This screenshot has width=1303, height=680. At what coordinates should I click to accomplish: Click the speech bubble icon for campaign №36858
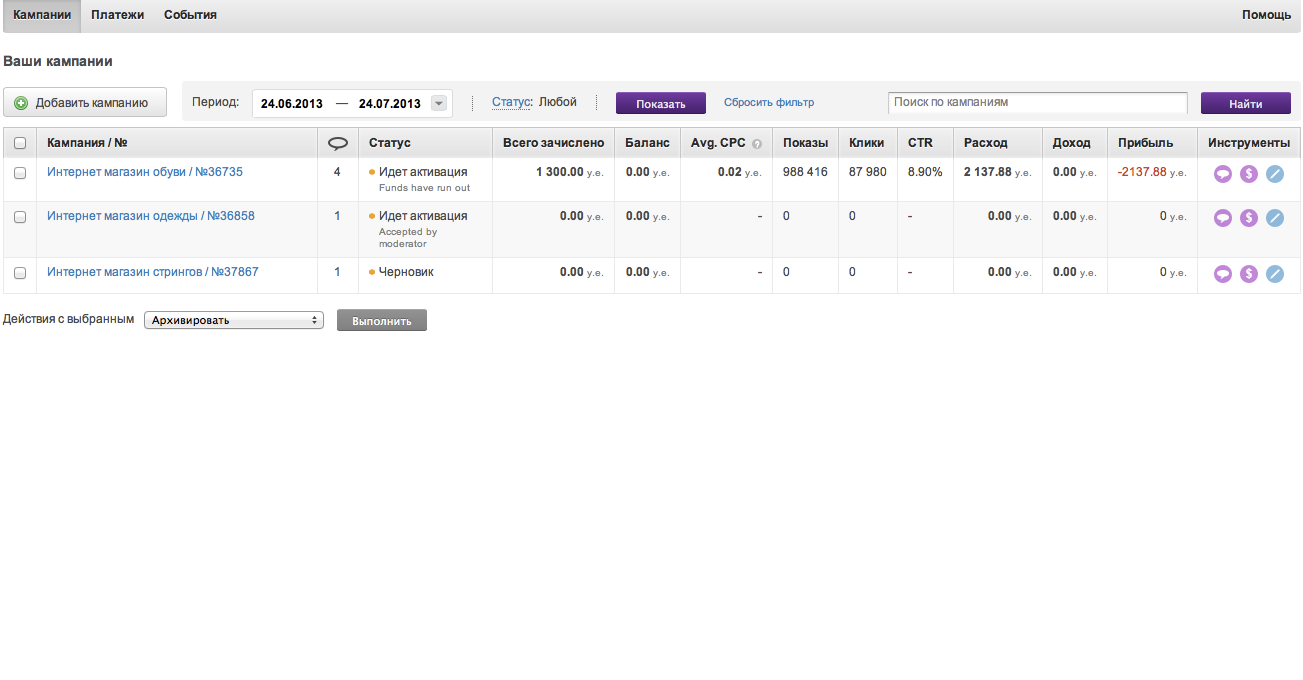(x=1223, y=218)
